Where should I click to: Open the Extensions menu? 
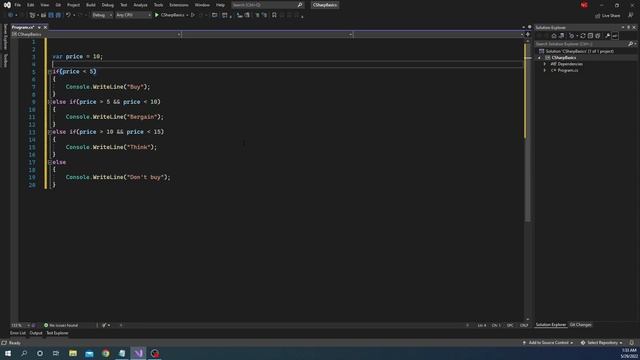[x=179, y=5]
